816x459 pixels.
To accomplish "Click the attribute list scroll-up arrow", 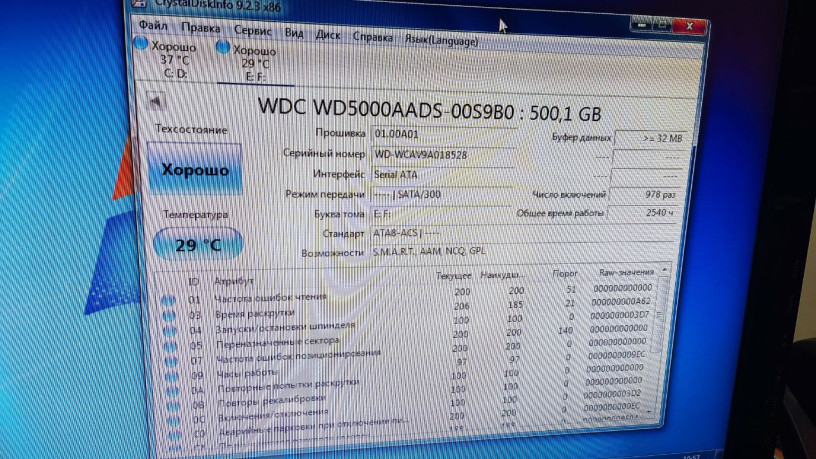I will click(664, 271).
